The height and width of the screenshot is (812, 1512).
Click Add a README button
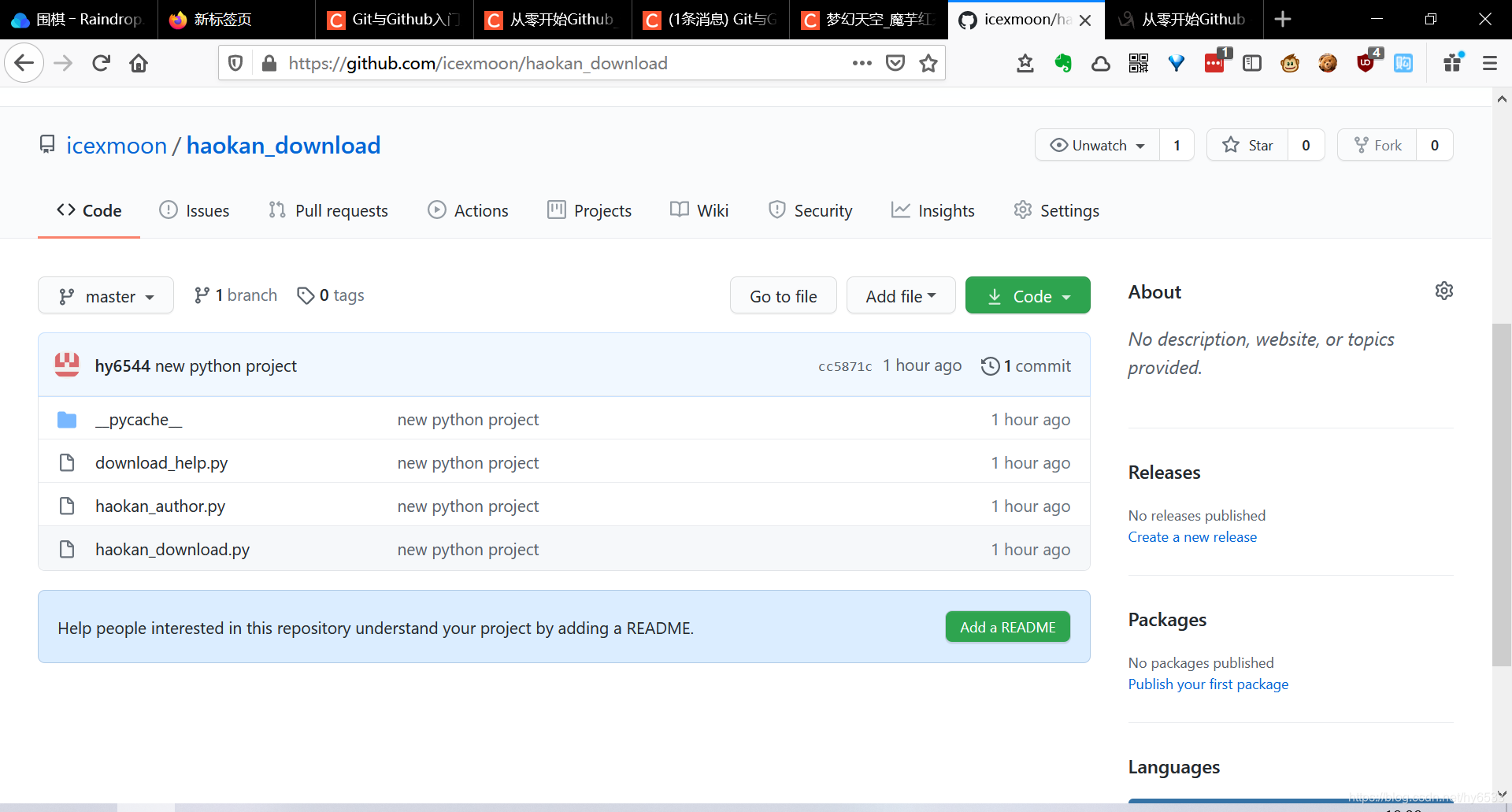1008,627
